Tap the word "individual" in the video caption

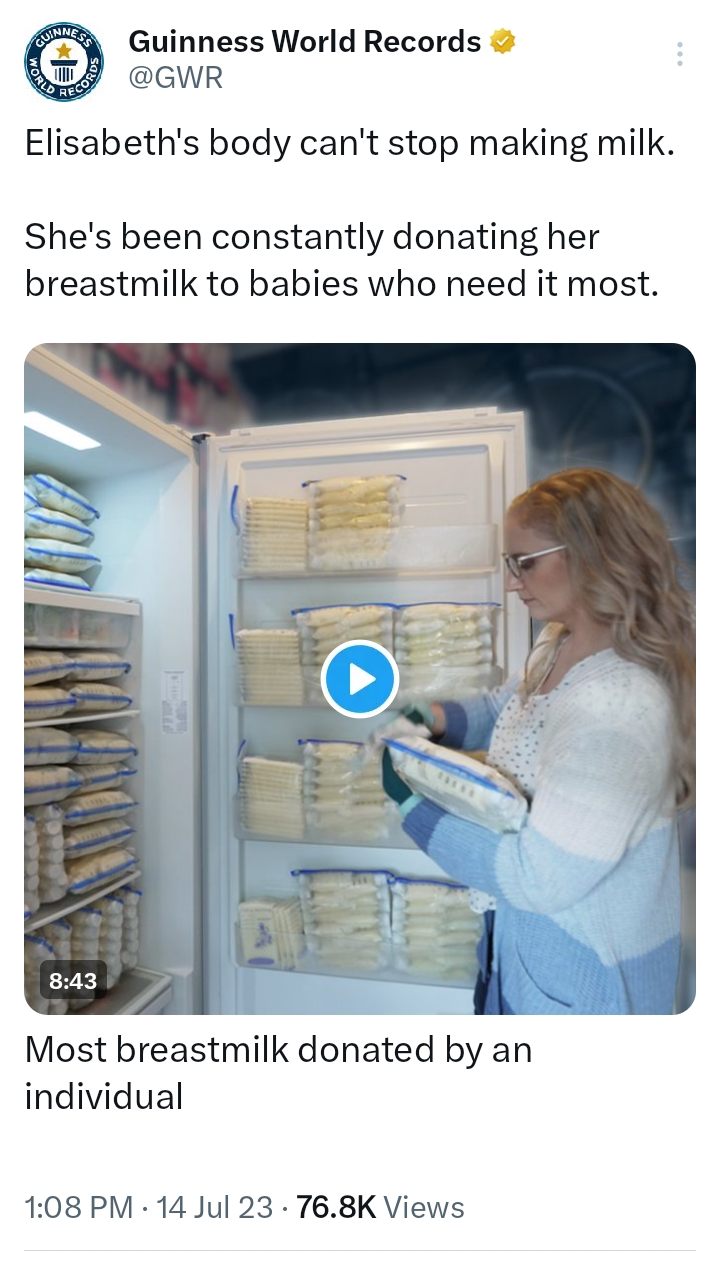click(104, 1096)
